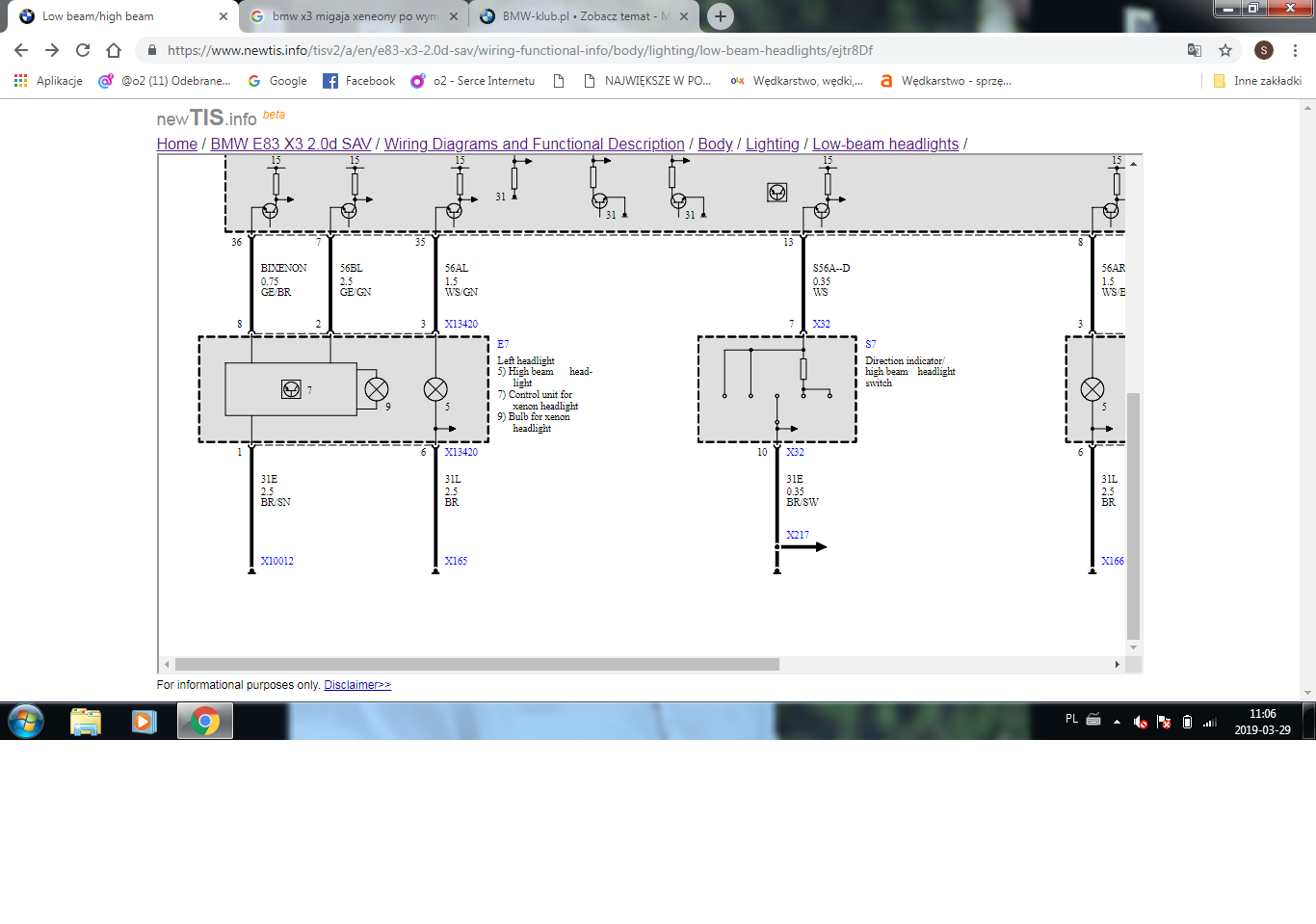Open a new browser tab
This screenshot has height=924, width=1316.
(x=720, y=16)
